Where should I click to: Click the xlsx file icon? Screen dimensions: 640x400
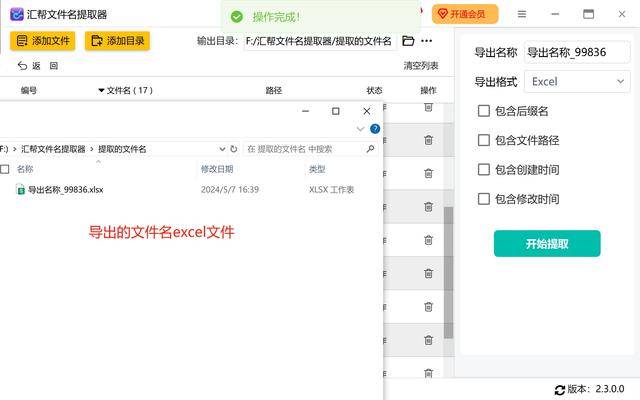(20, 190)
